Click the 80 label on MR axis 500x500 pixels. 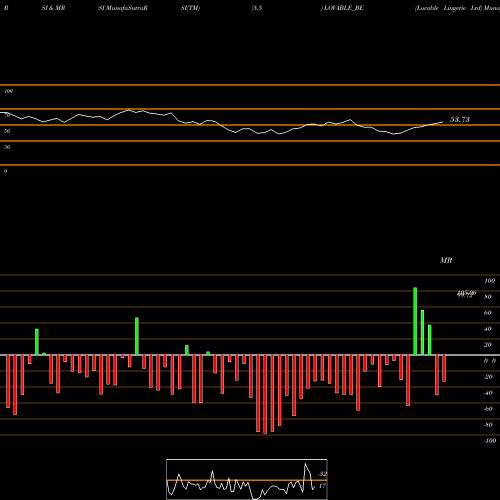(x=488, y=297)
